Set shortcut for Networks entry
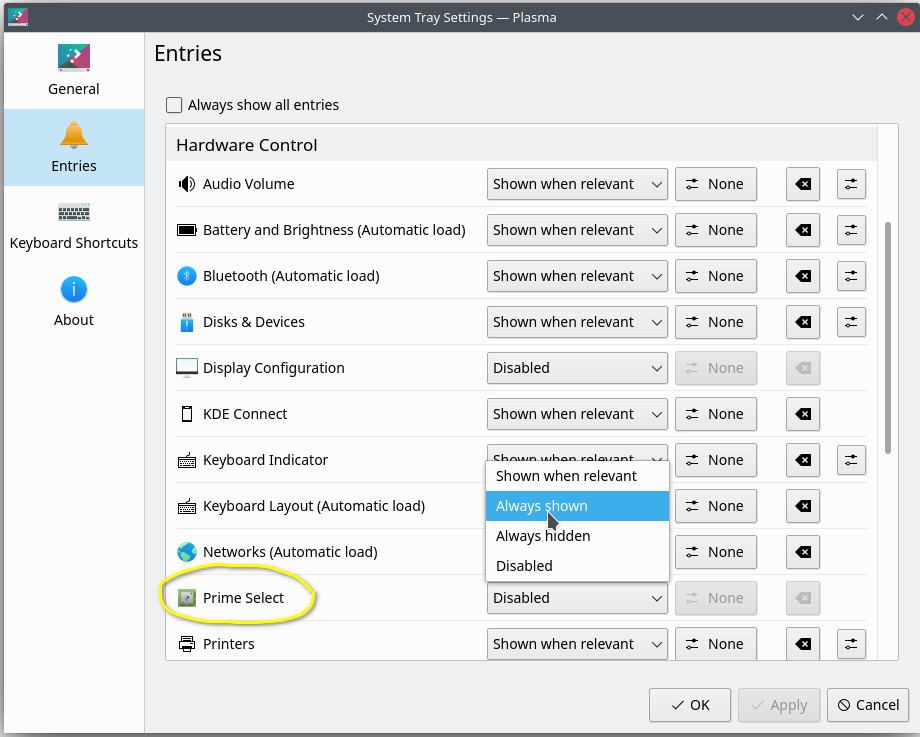Viewport: 920px width, 737px height. pos(716,552)
